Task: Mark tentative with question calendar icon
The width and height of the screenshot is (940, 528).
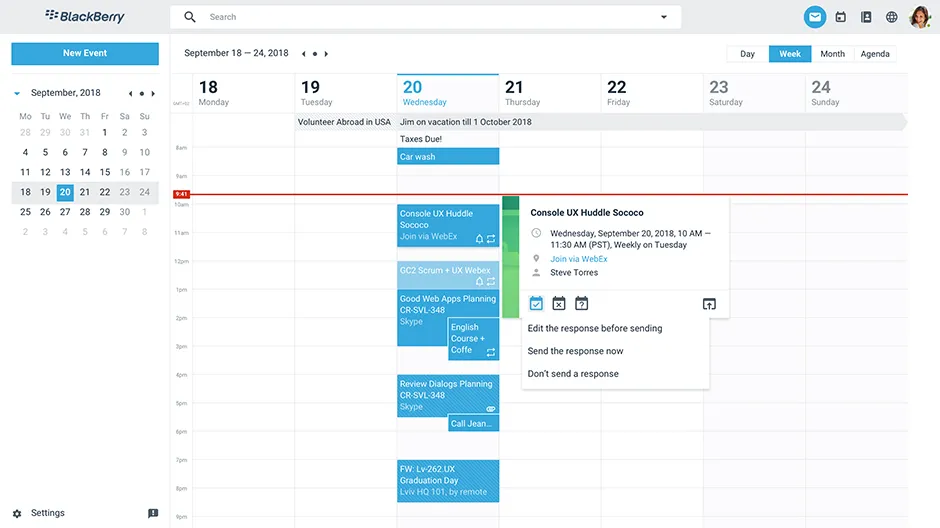Action: (x=582, y=304)
